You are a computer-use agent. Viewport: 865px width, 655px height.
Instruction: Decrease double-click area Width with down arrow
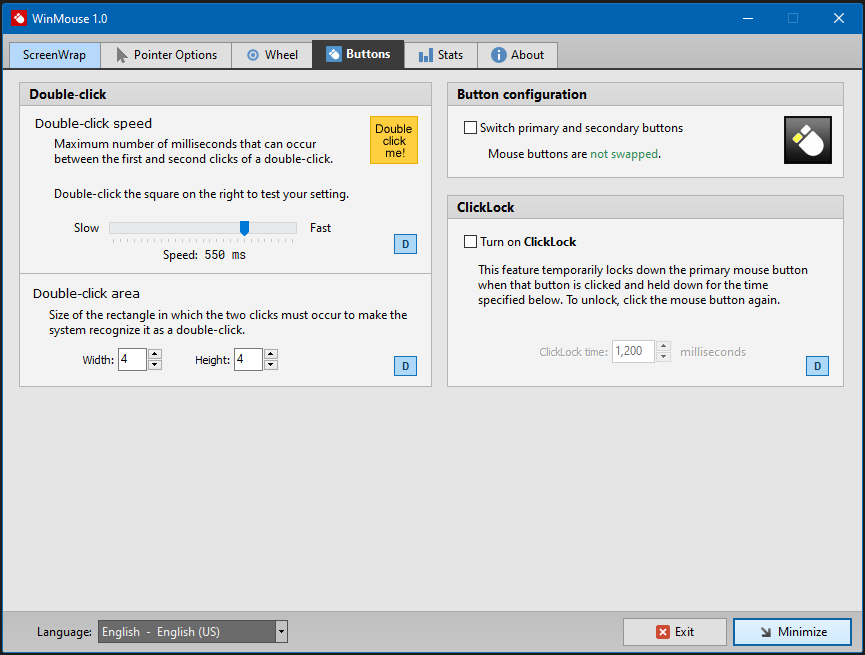(x=155, y=365)
